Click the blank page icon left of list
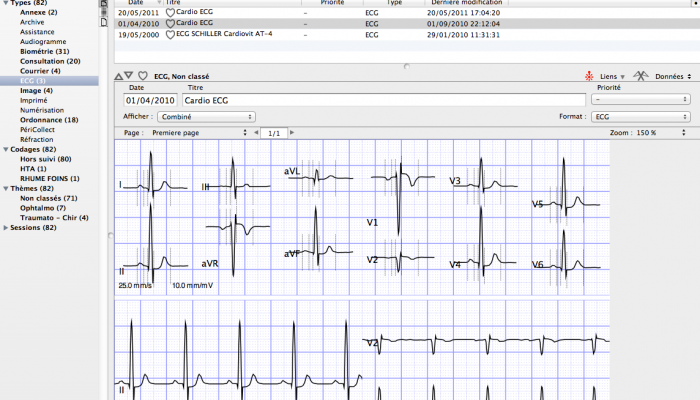 coord(104,22)
